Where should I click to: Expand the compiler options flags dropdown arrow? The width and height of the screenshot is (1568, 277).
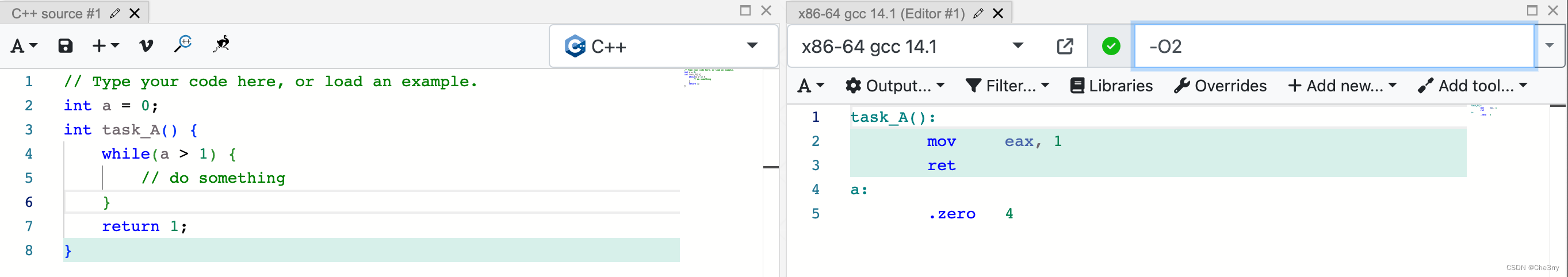[x=1550, y=45]
